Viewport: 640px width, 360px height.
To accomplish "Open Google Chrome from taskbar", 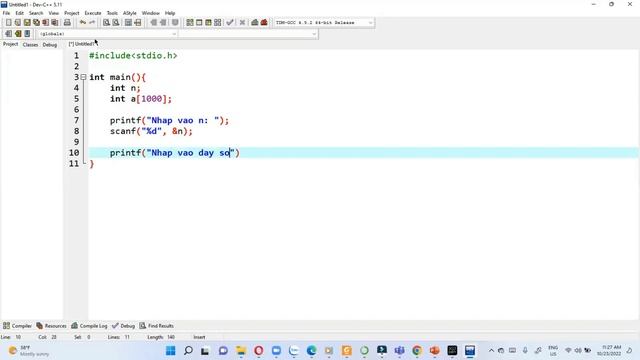I will point(417,350).
